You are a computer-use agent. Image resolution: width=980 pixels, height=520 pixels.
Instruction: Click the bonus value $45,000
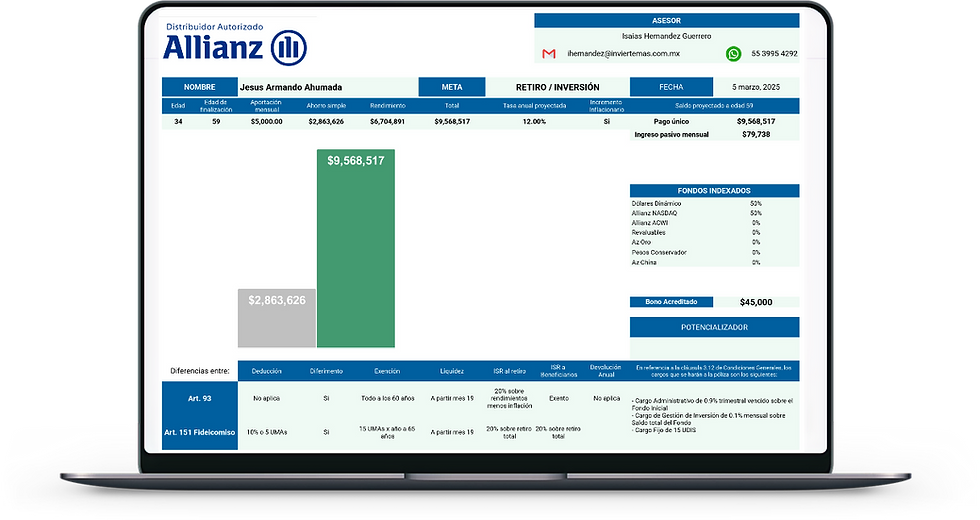click(x=756, y=302)
